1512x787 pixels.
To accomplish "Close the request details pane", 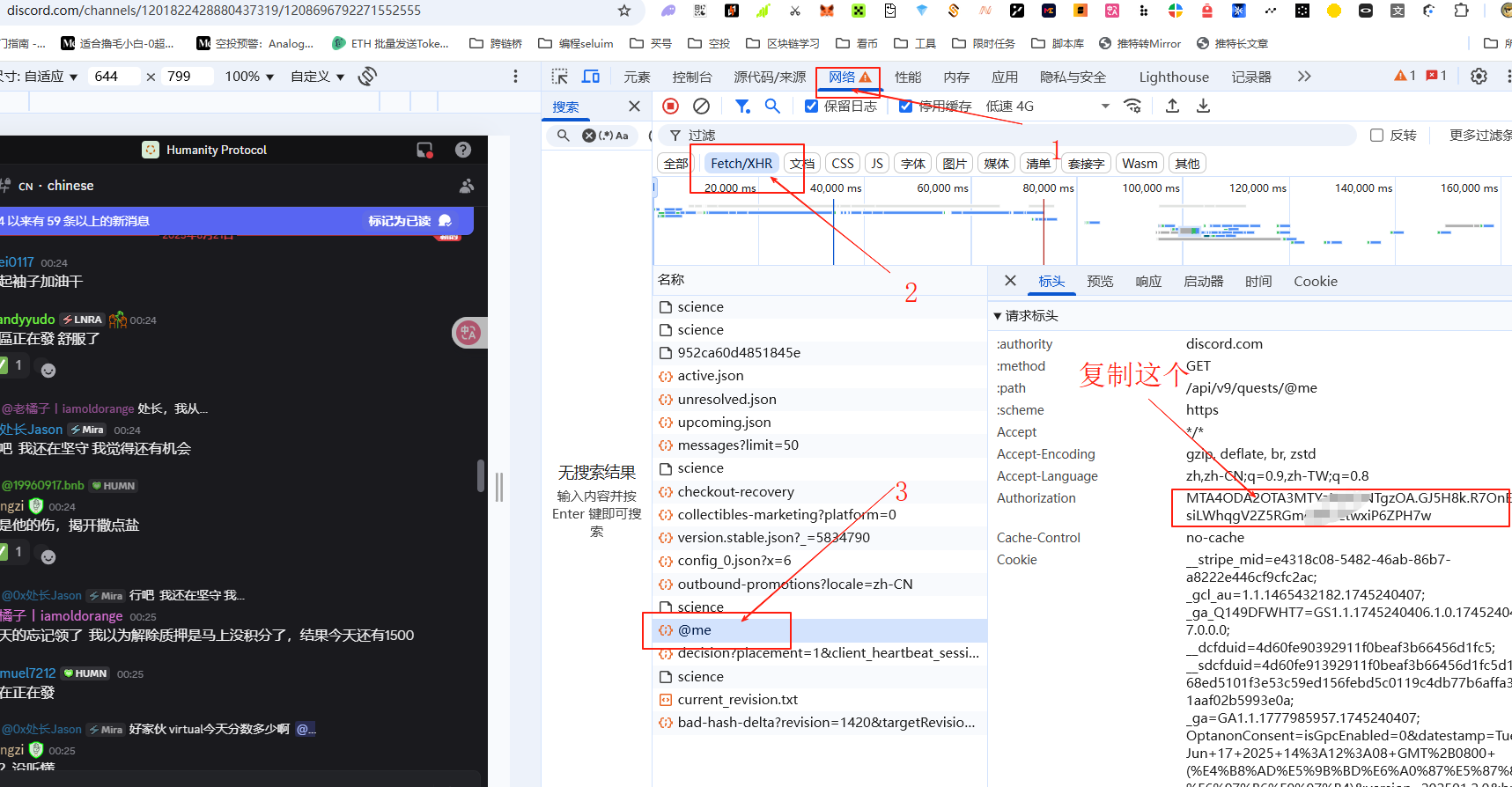I will pos(1010,281).
